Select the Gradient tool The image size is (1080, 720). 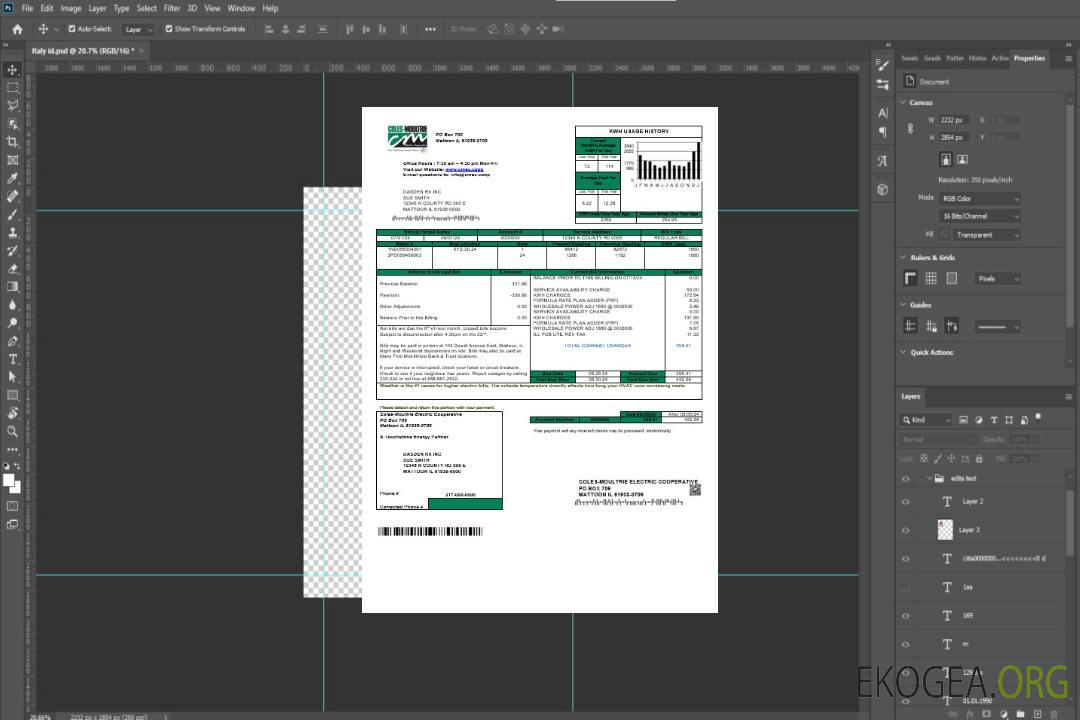(x=12, y=287)
